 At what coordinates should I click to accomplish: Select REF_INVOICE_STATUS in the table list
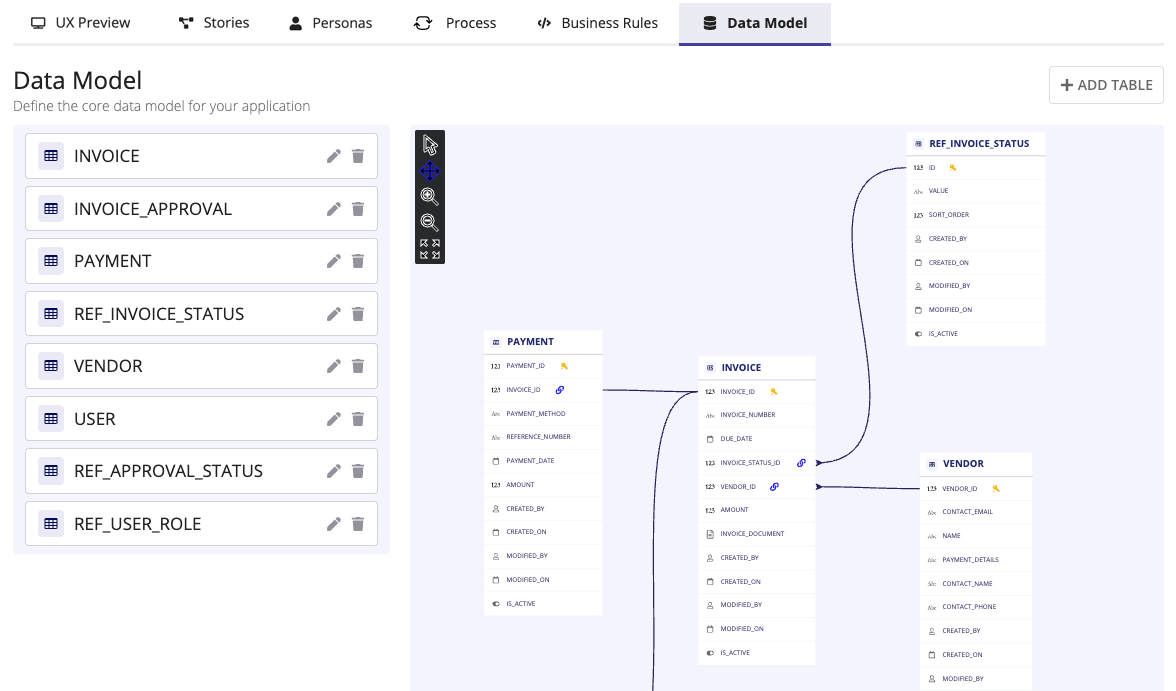[201, 314]
